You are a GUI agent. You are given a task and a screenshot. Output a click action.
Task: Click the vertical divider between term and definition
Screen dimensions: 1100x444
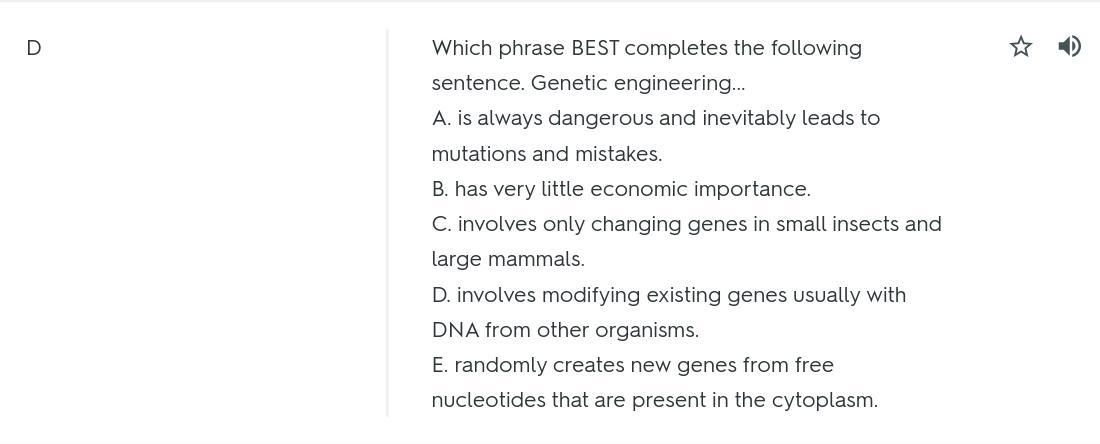[388, 222]
